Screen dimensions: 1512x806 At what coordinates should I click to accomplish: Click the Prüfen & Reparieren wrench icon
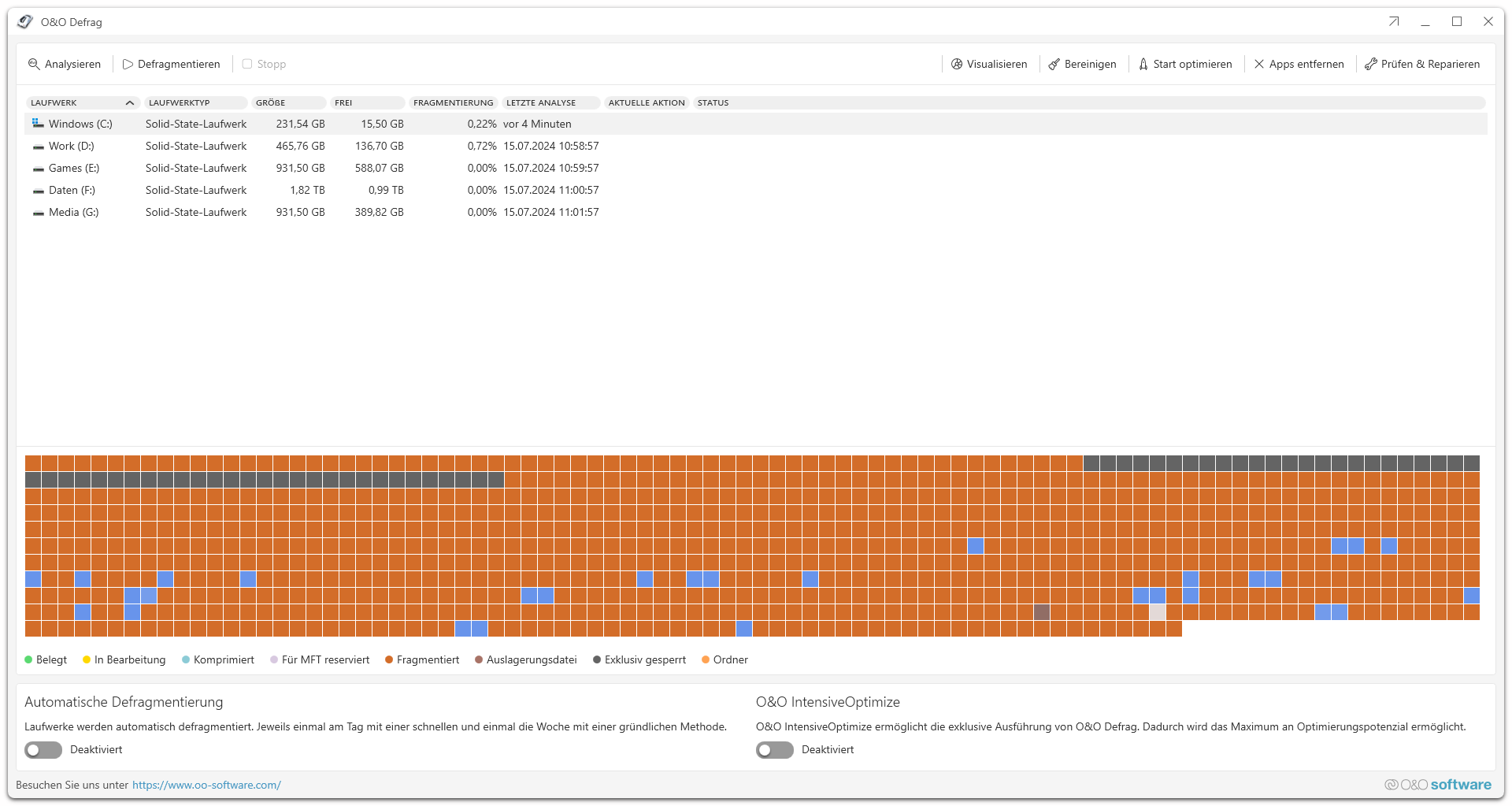1371,64
